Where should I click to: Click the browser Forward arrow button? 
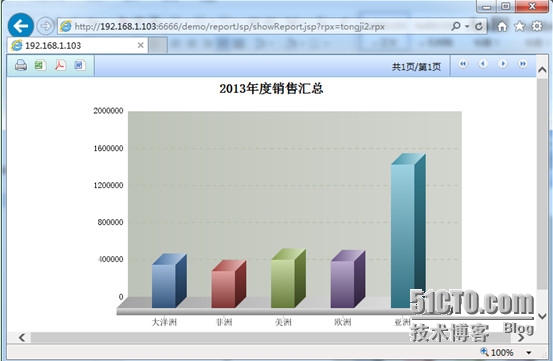[x=45, y=26]
